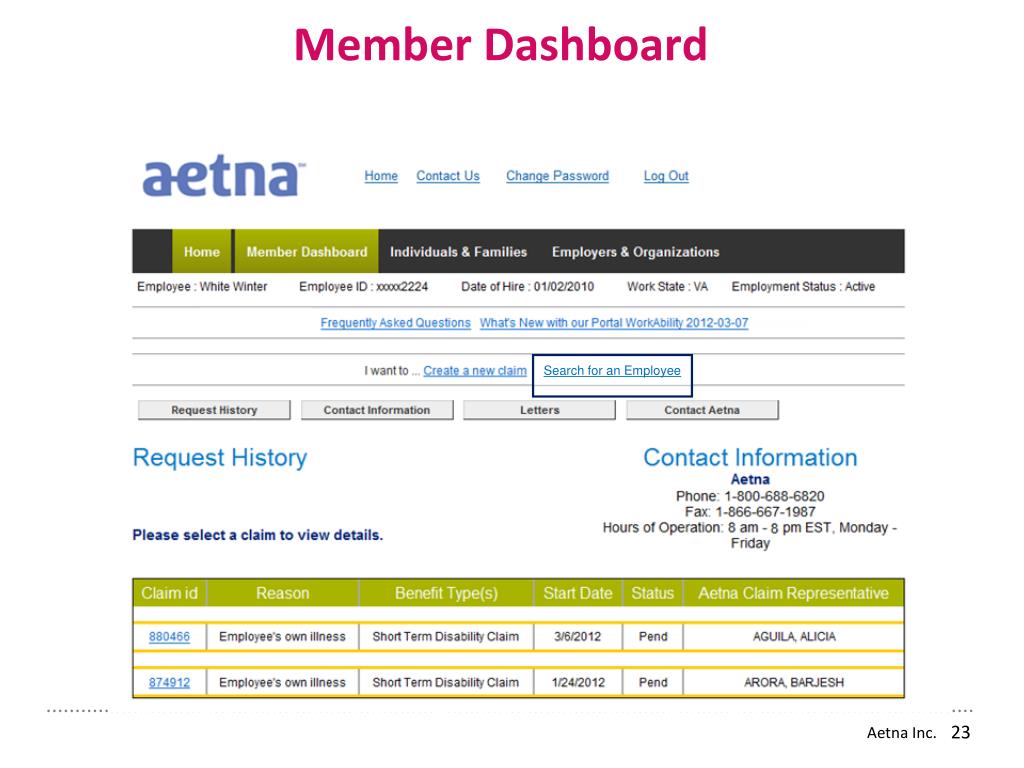Open the Home link in top header
1024x768 pixels.
click(381, 176)
